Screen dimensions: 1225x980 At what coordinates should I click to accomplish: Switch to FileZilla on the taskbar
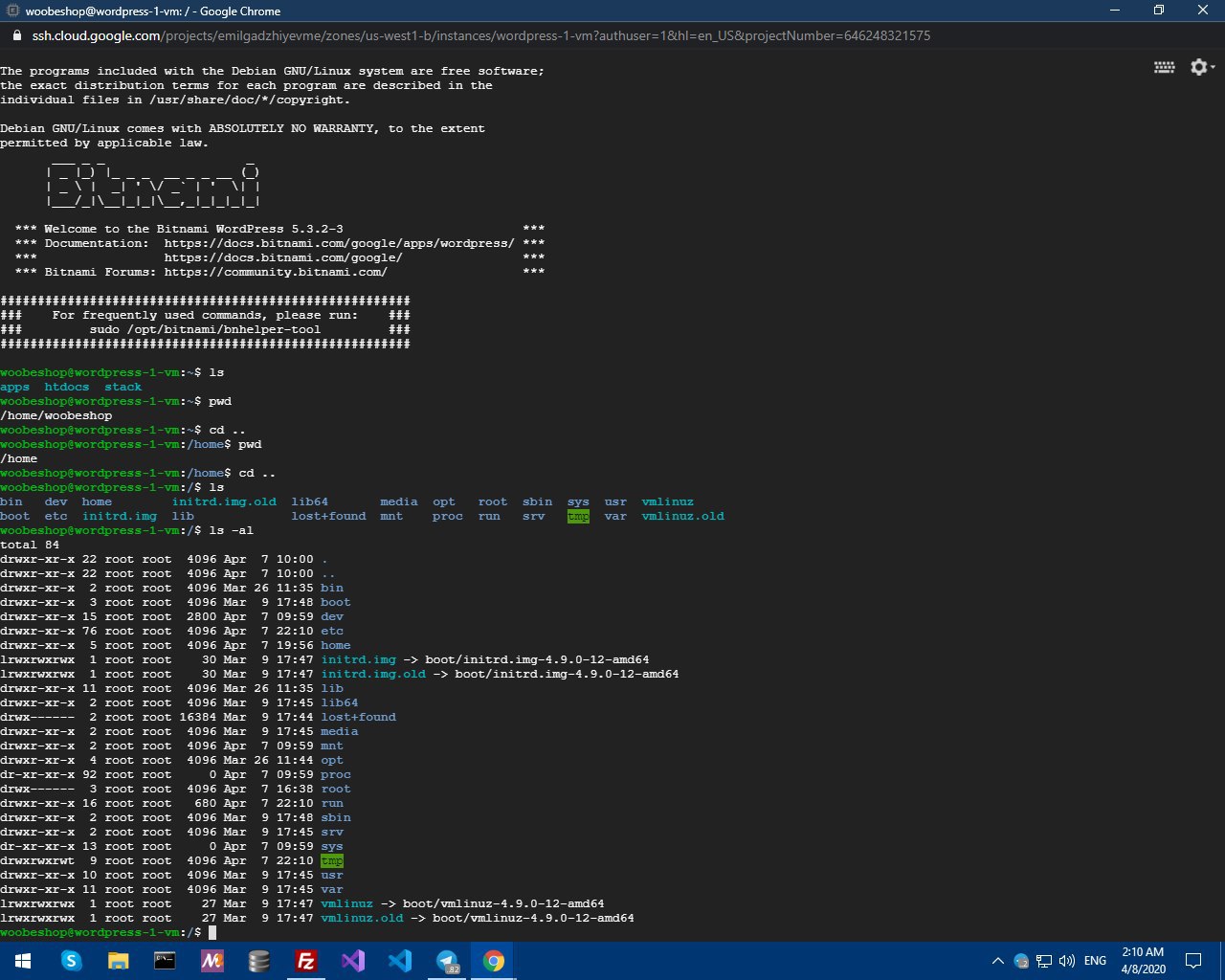pyautogui.click(x=306, y=961)
